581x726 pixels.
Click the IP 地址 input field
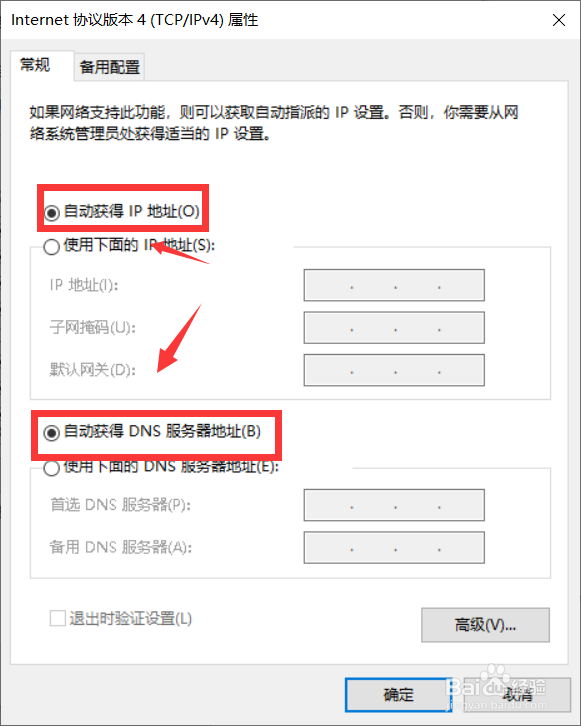(394, 285)
